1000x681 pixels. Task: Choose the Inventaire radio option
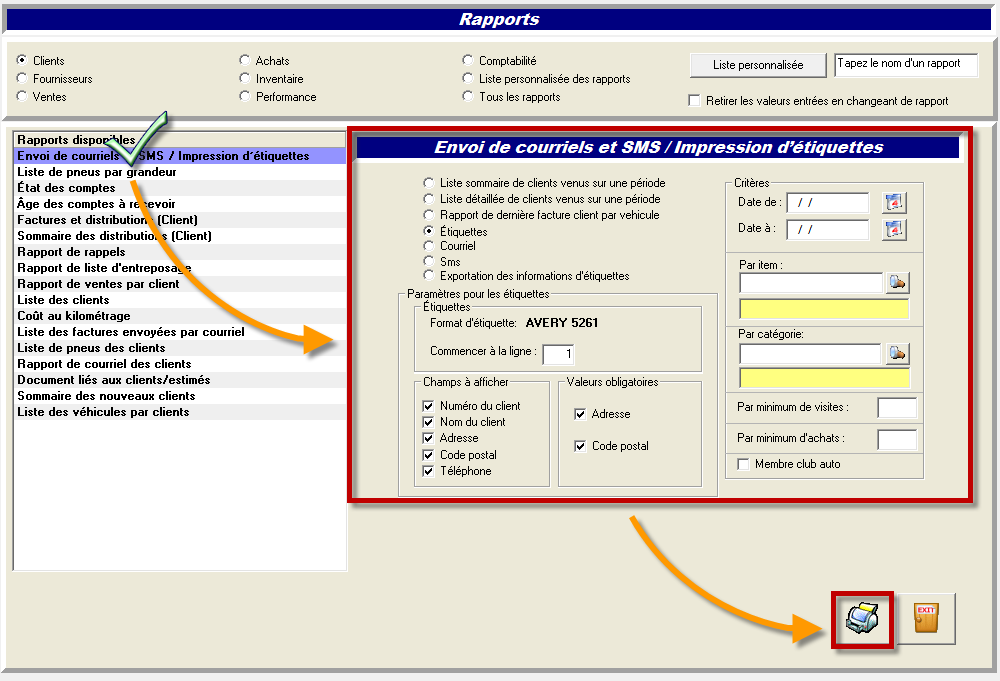tap(244, 78)
